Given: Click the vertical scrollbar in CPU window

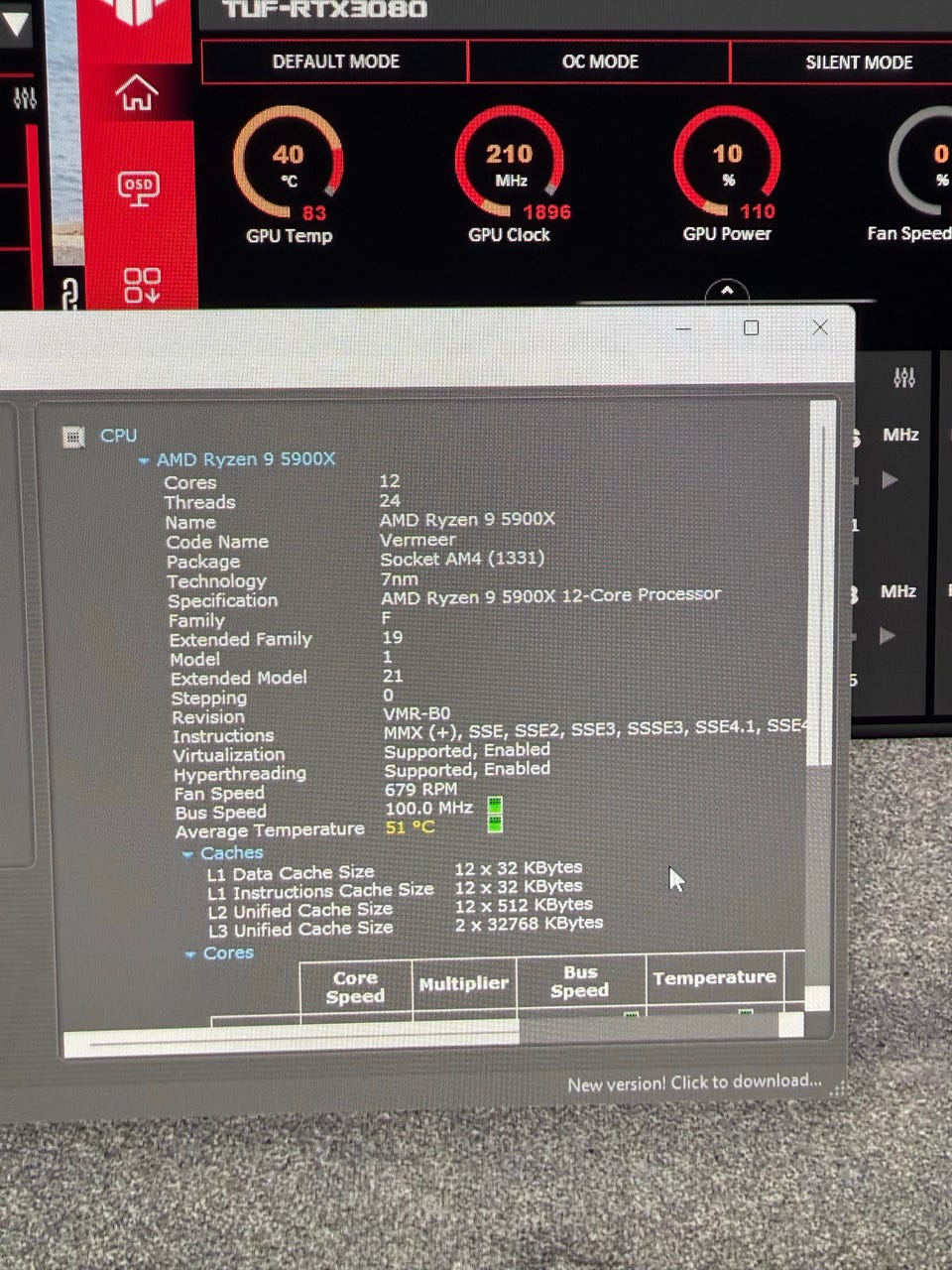Looking at the screenshot, I should pos(821,585).
